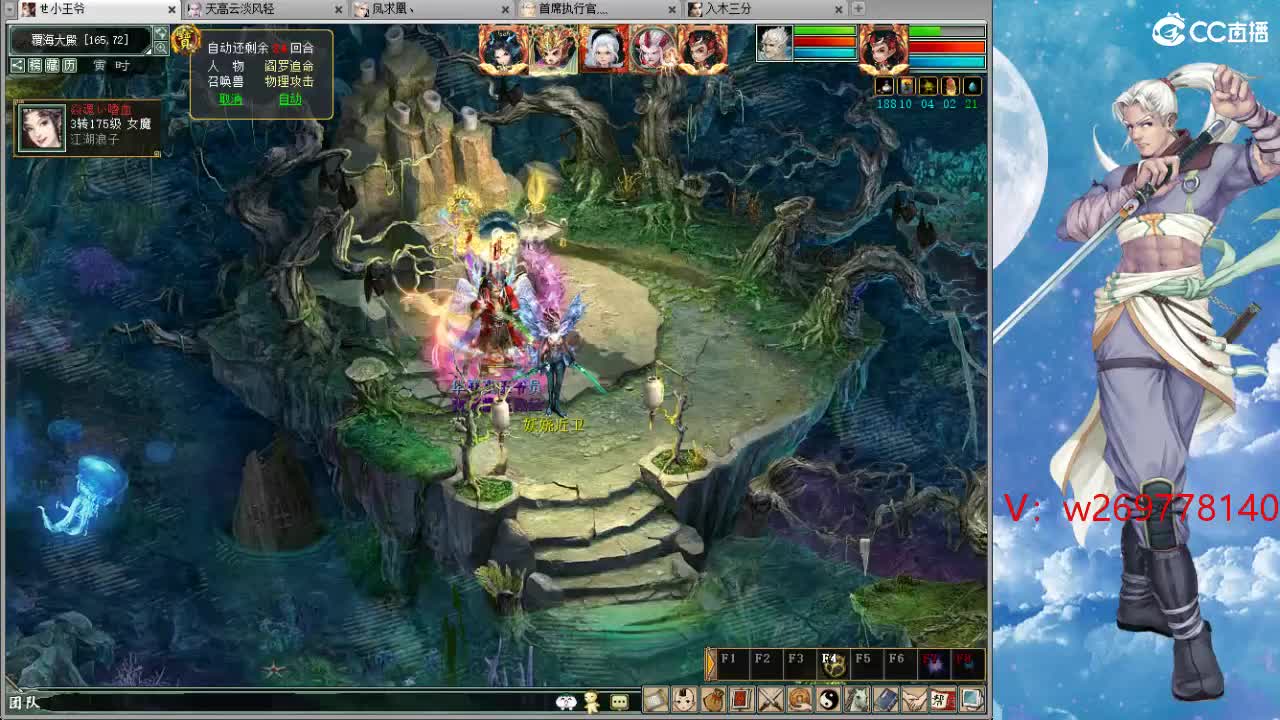Click the water drop buff icon showing 21
Image resolution: width=1280 pixels, height=720 pixels.
(x=972, y=87)
